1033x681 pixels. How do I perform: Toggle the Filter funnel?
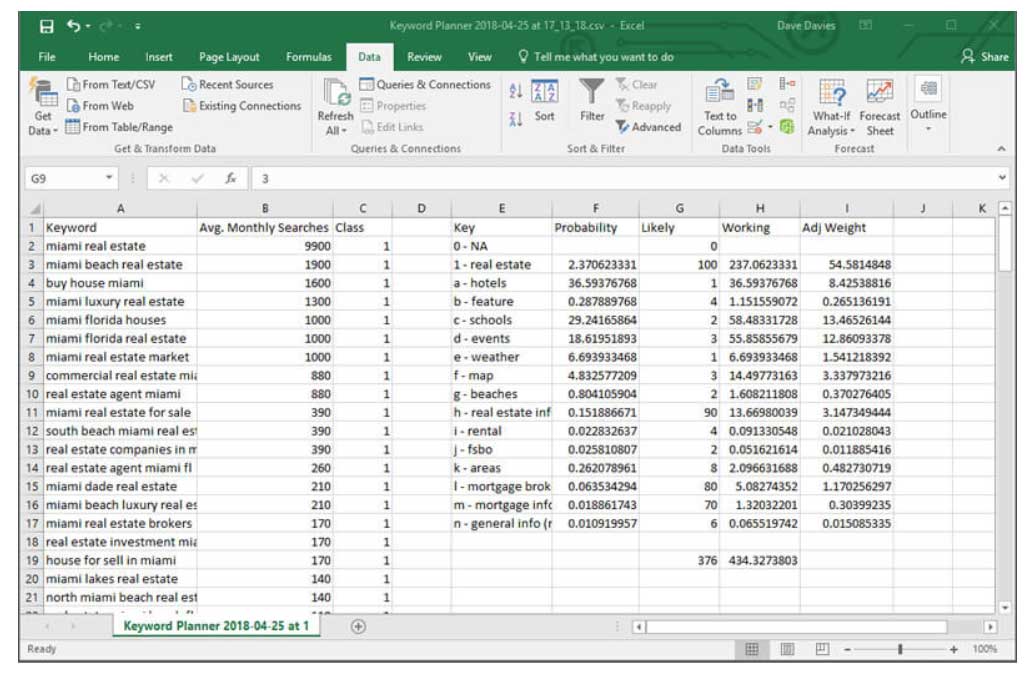pos(592,101)
